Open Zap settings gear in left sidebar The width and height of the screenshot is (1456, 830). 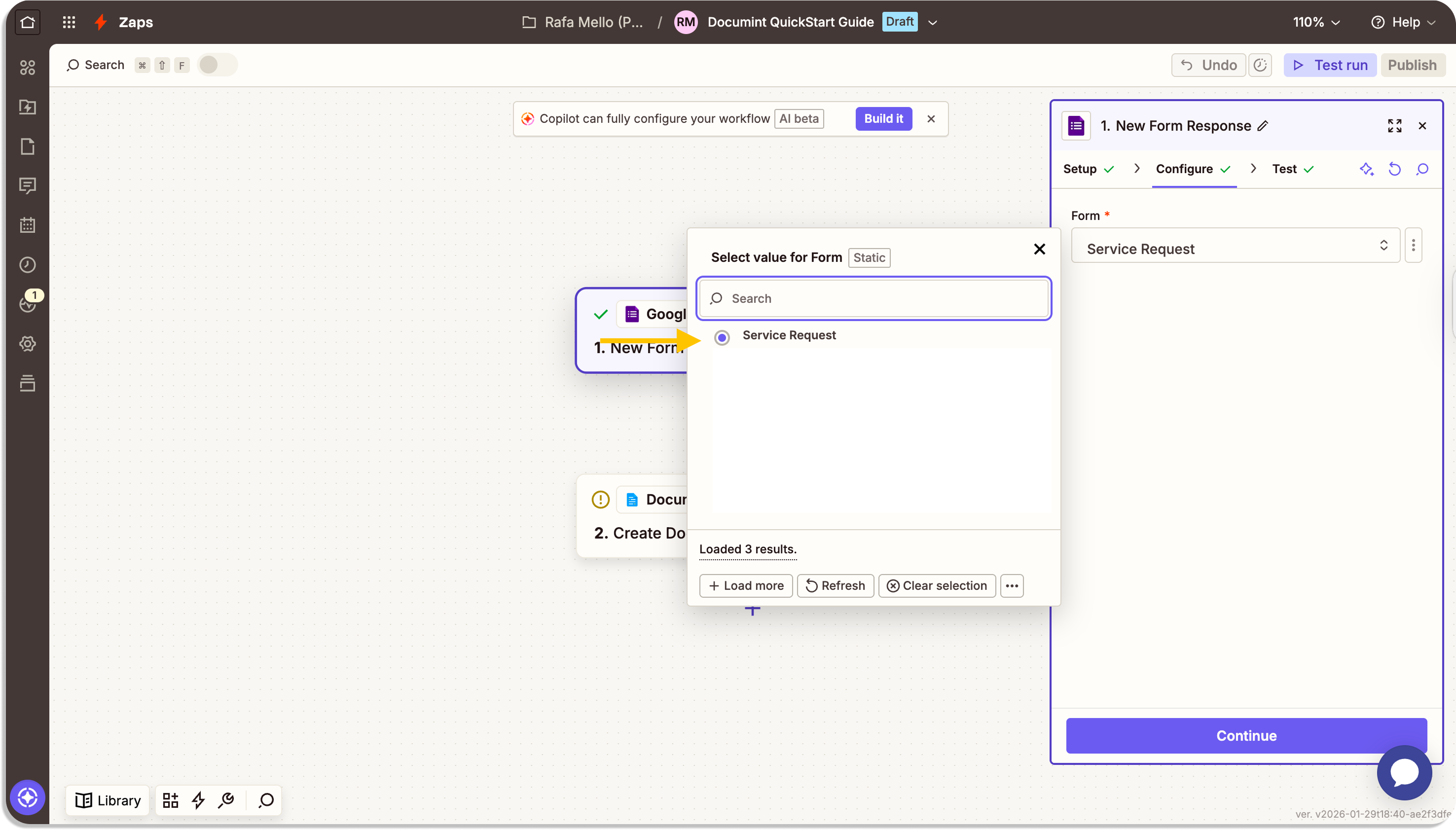click(x=27, y=344)
